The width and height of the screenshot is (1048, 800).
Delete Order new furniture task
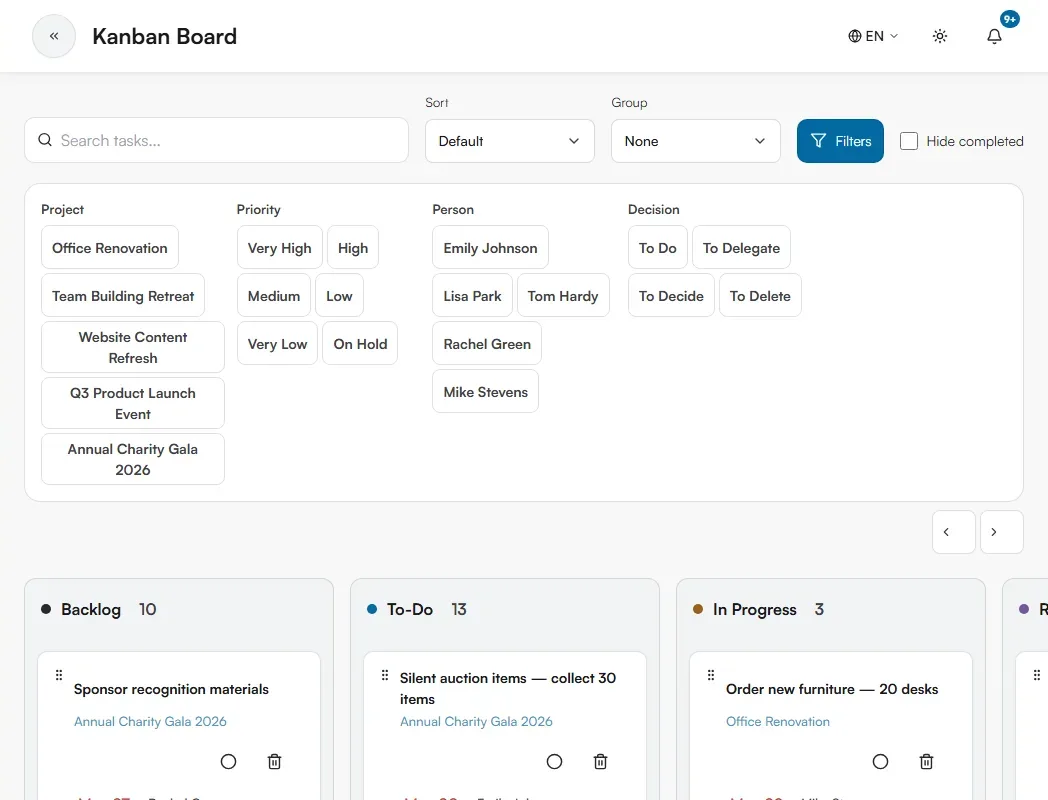coord(926,761)
